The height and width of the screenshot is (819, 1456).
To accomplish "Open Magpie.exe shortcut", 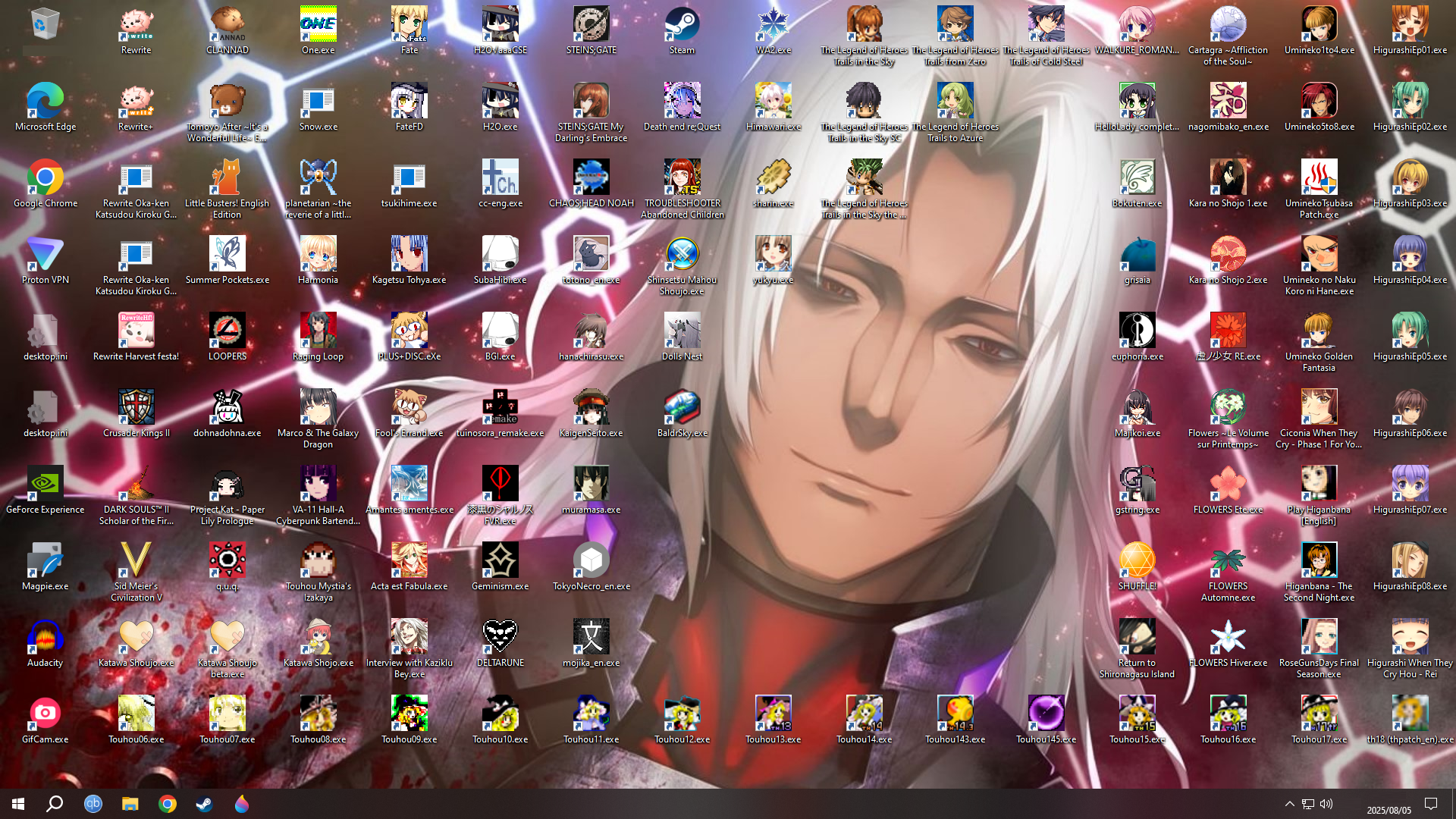I will (45, 566).
